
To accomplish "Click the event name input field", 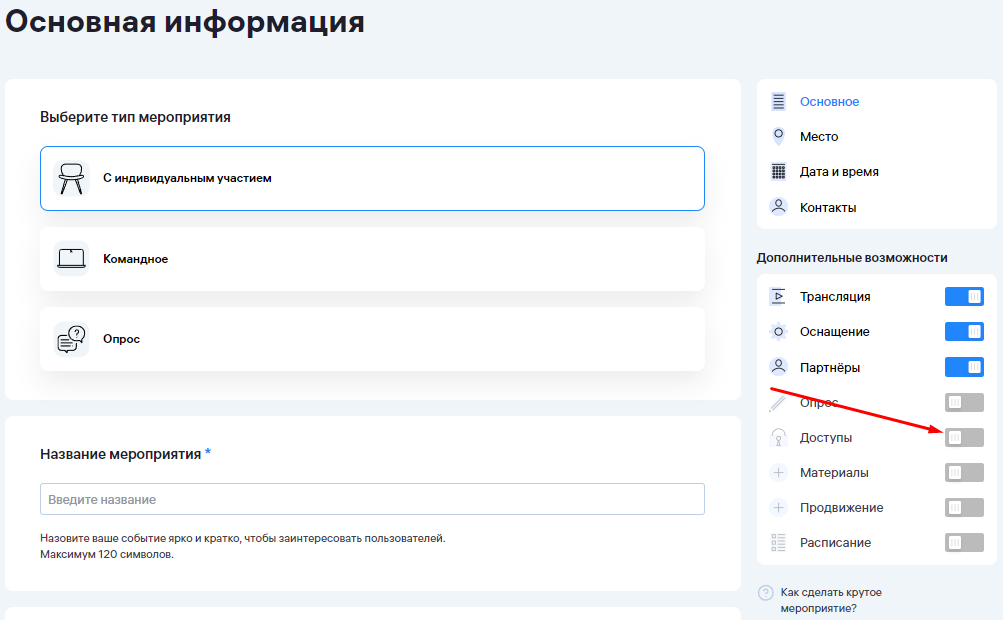I will coord(372,499).
